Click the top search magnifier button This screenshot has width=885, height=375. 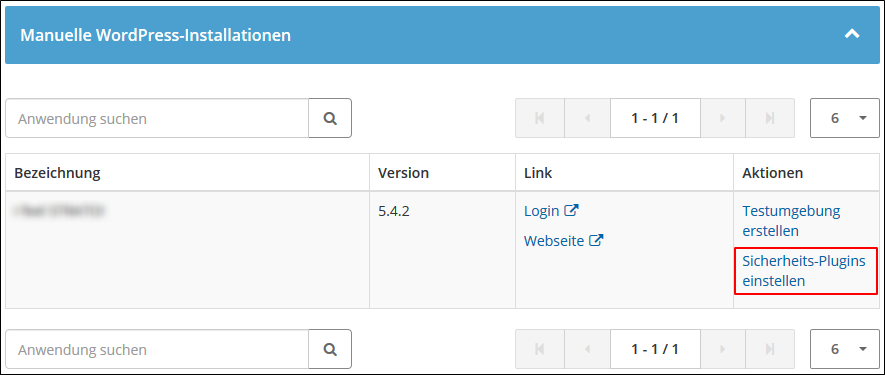click(330, 118)
